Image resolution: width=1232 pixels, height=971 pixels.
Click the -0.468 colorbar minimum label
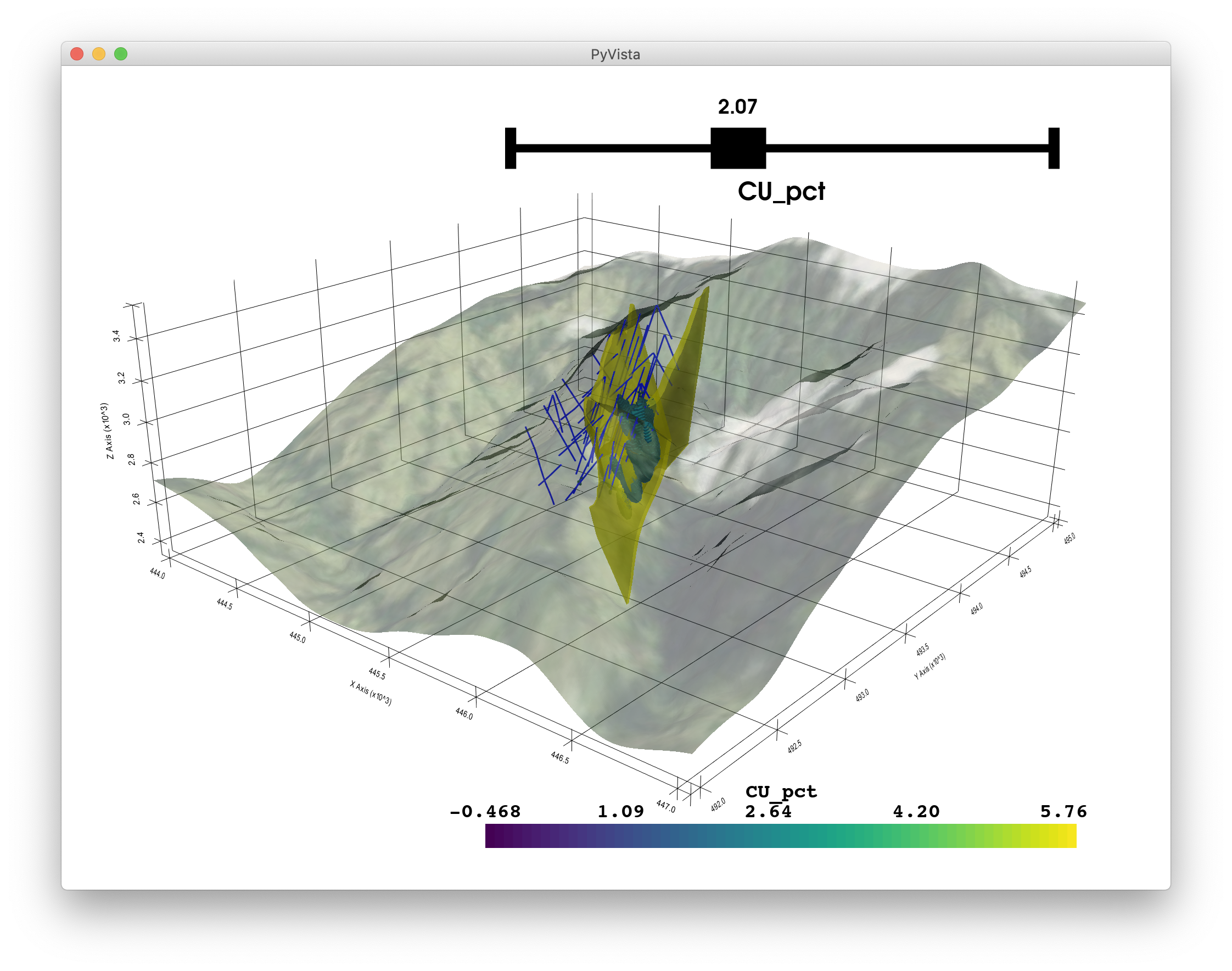coord(485,811)
